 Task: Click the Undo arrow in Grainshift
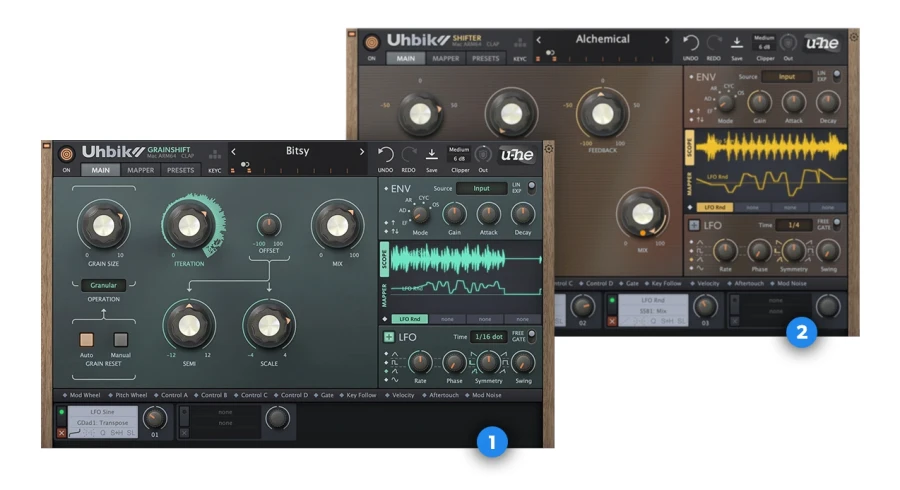click(x=386, y=154)
